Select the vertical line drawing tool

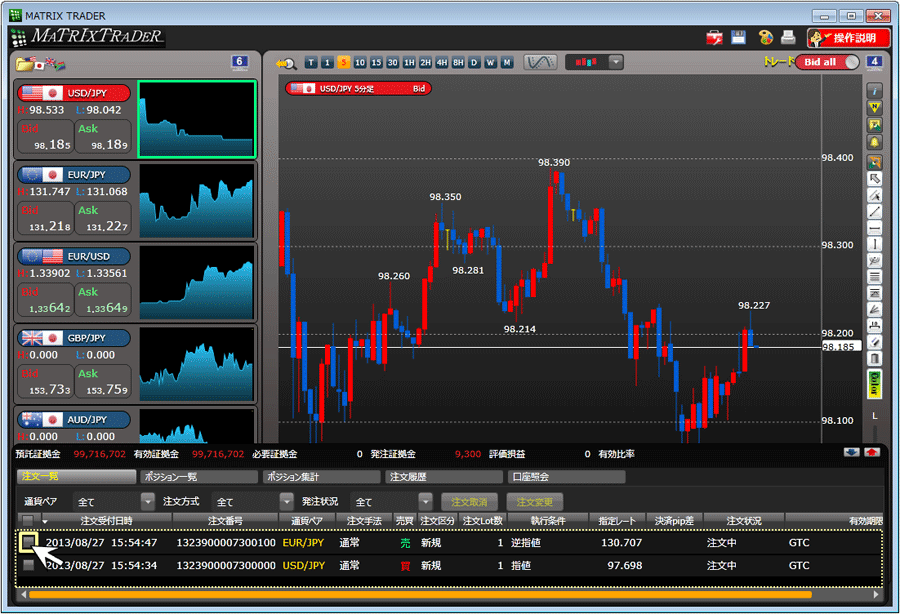874,244
